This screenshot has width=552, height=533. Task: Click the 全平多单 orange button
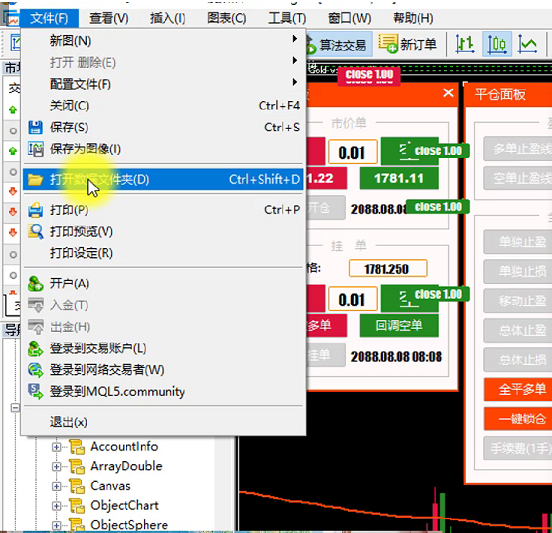click(x=518, y=389)
